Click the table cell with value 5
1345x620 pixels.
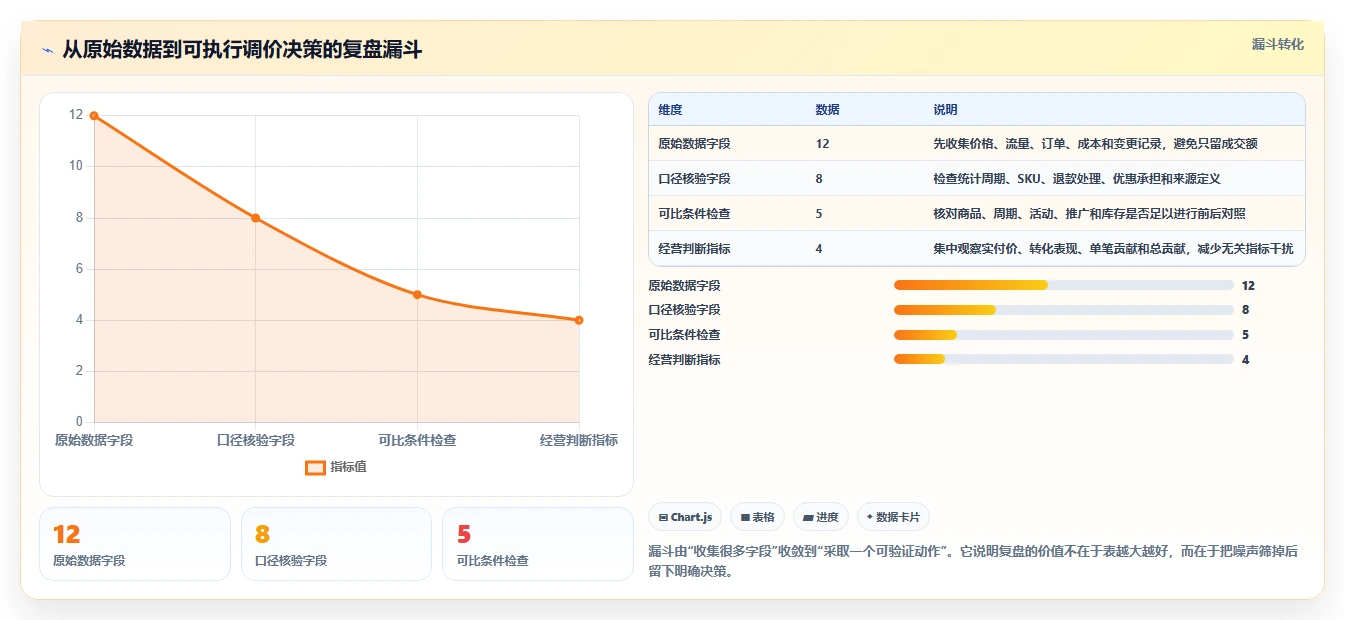click(819, 214)
